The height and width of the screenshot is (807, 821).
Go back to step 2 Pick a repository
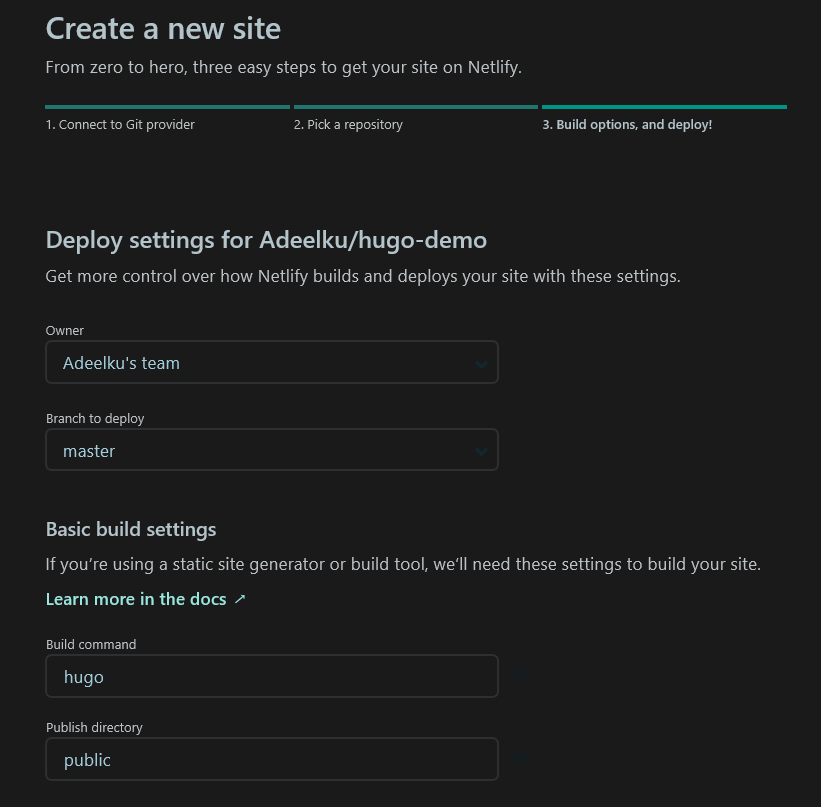point(348,125)
